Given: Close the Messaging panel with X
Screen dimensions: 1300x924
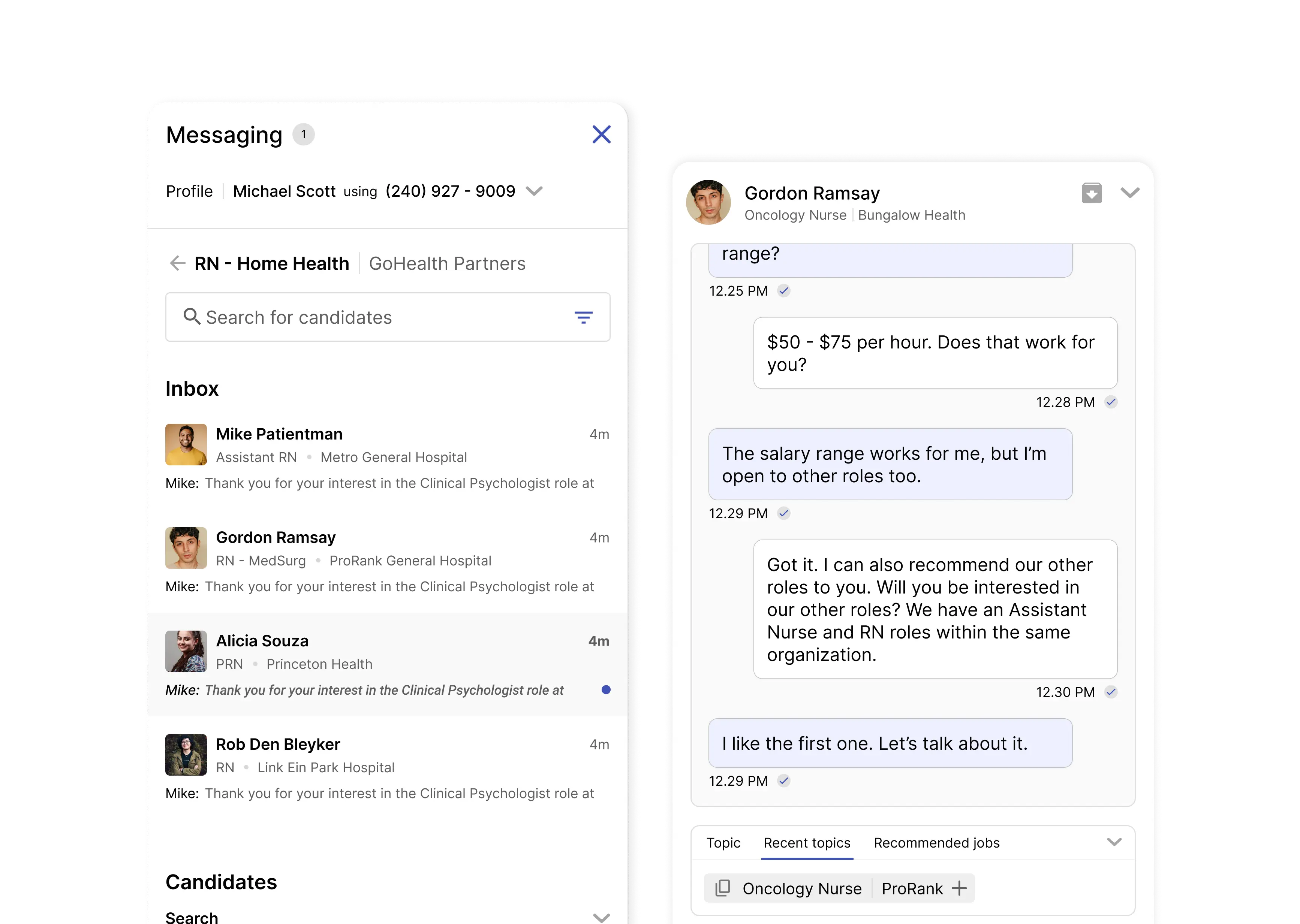Looking at the screenshot, I should (601, 135).
